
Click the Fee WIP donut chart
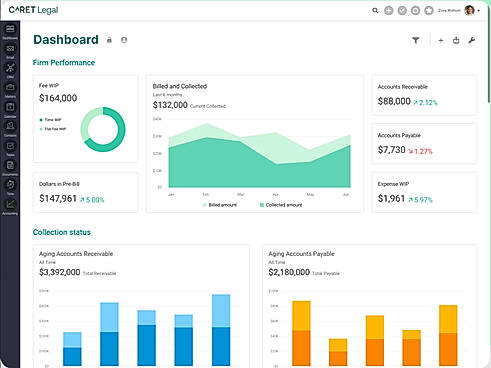tap(103, 129)
